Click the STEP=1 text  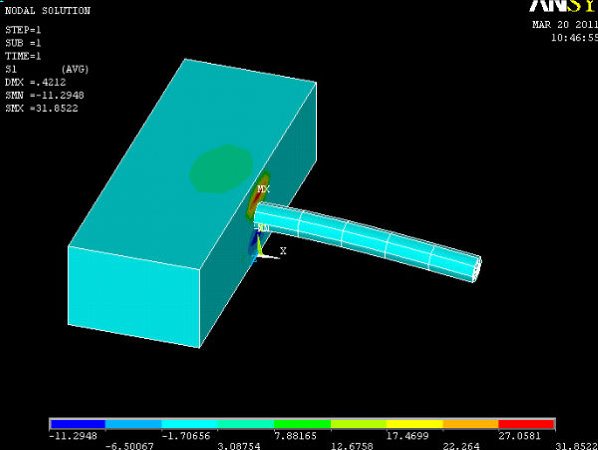coord(23,30)
